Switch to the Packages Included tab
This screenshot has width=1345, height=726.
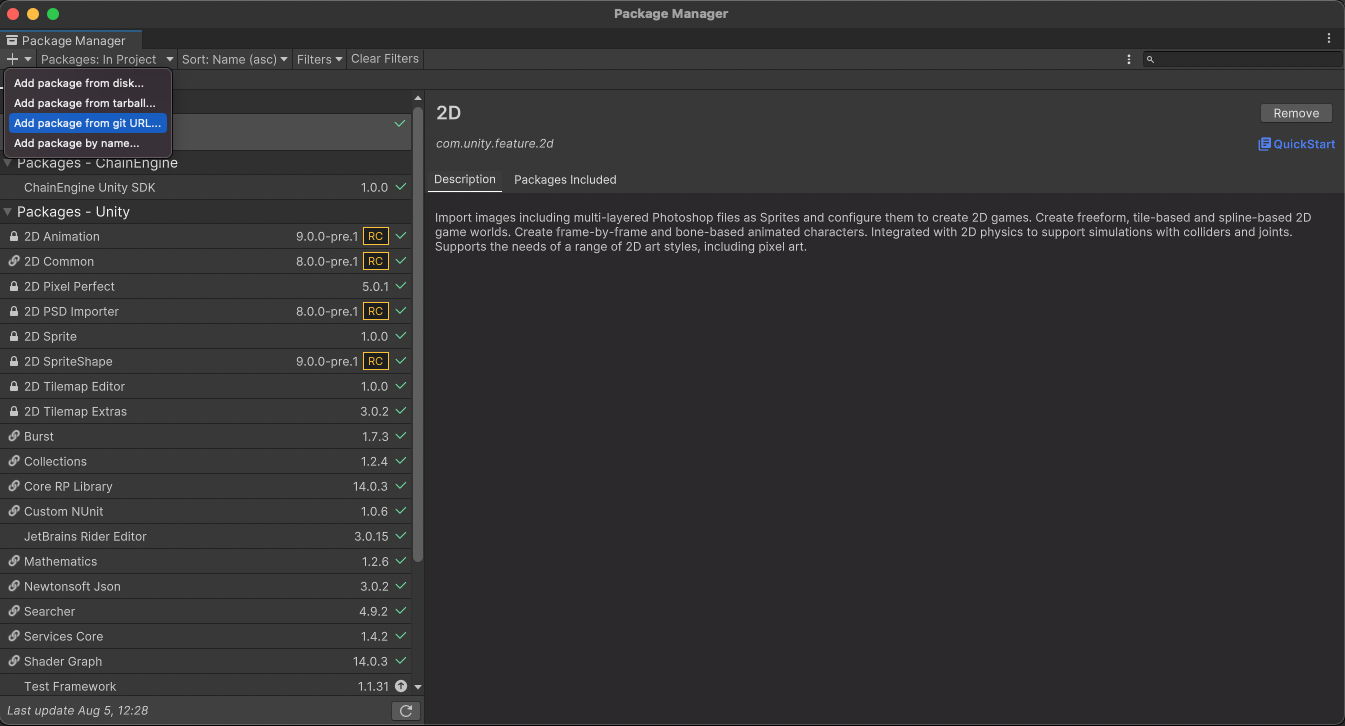565,180
